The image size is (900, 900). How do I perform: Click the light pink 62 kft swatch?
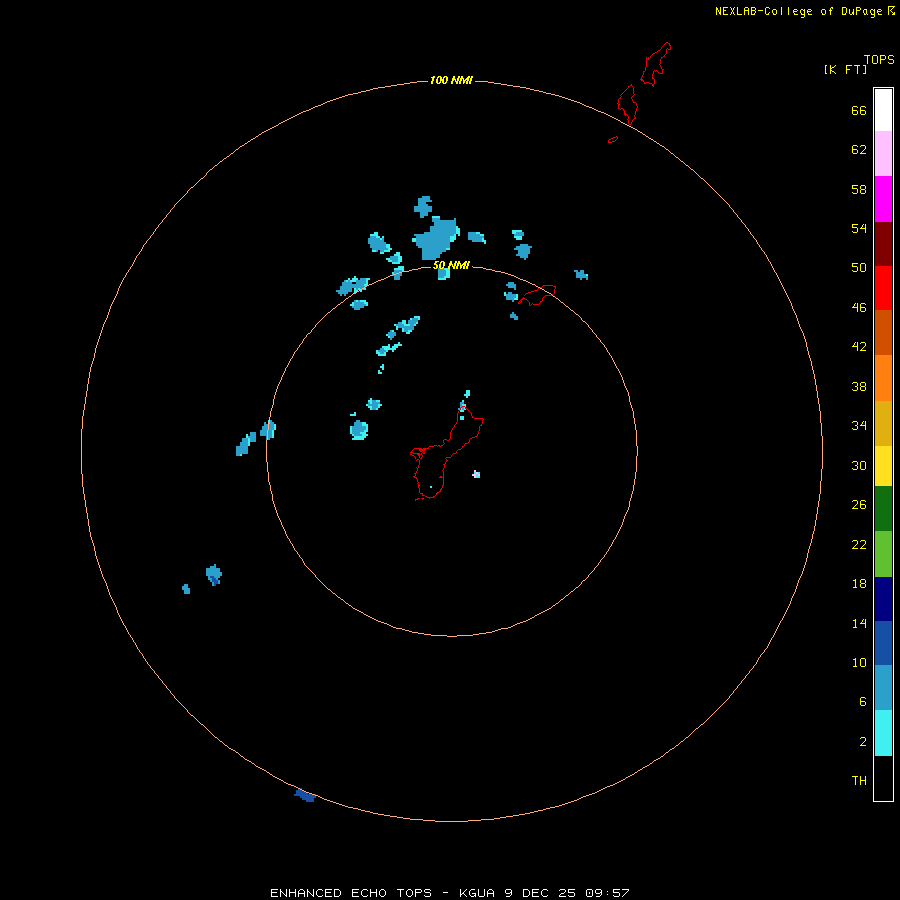point(883,154)
